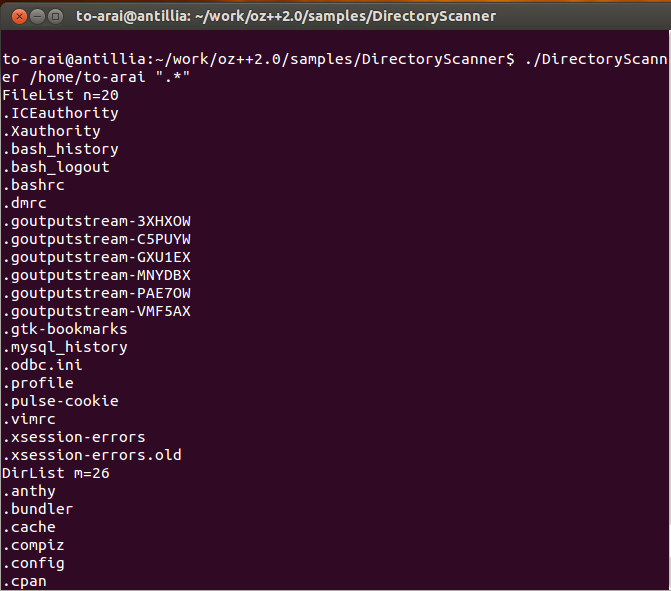
Task: Select the .bash_history entry
Action: click(60, 149)
